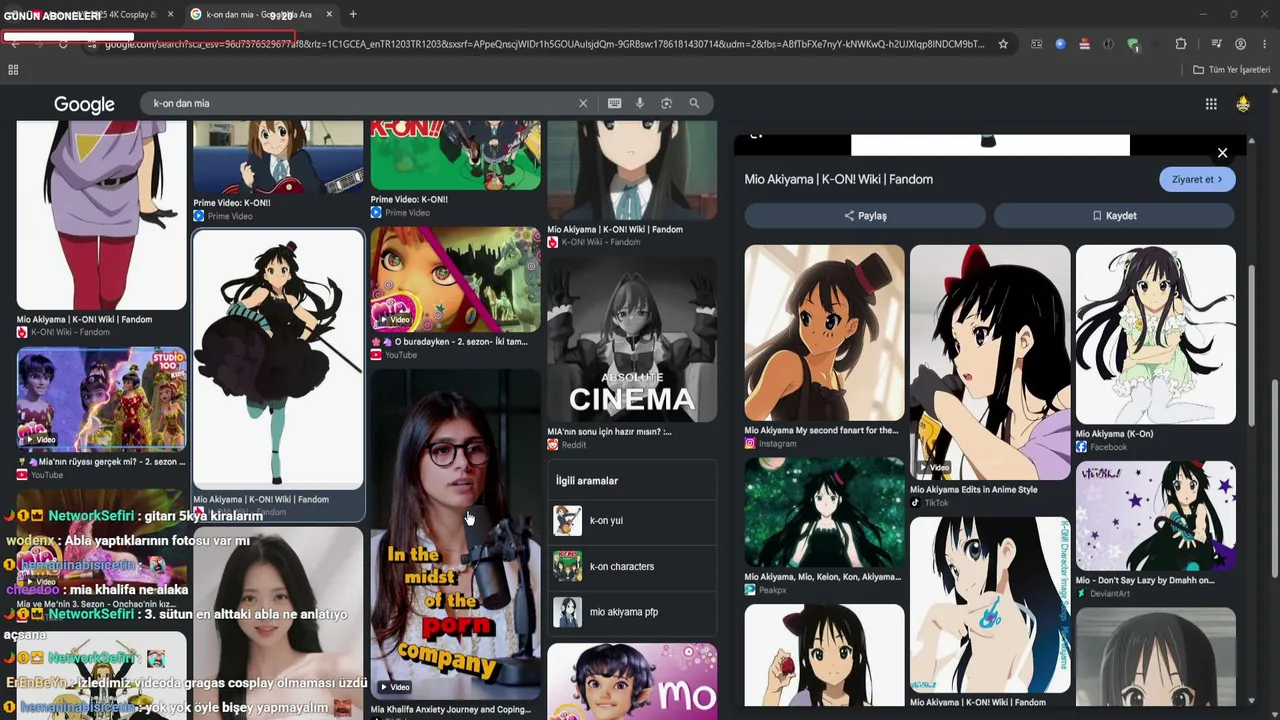Open the Google account avatar
Screen dimensions: 1280x720
tap(1243, 104)
